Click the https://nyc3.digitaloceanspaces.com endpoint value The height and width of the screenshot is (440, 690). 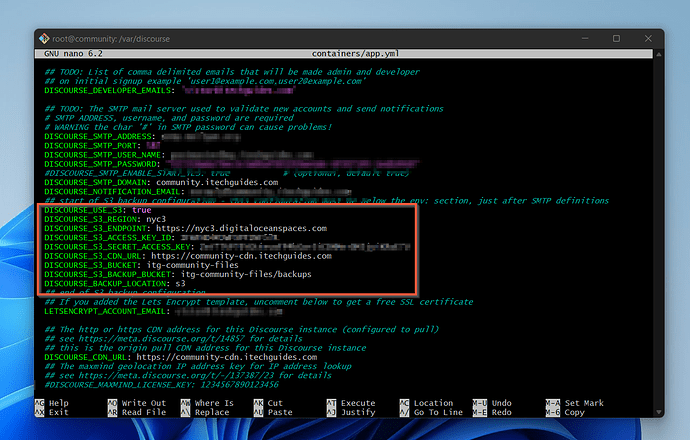click(x=241, y=228)
